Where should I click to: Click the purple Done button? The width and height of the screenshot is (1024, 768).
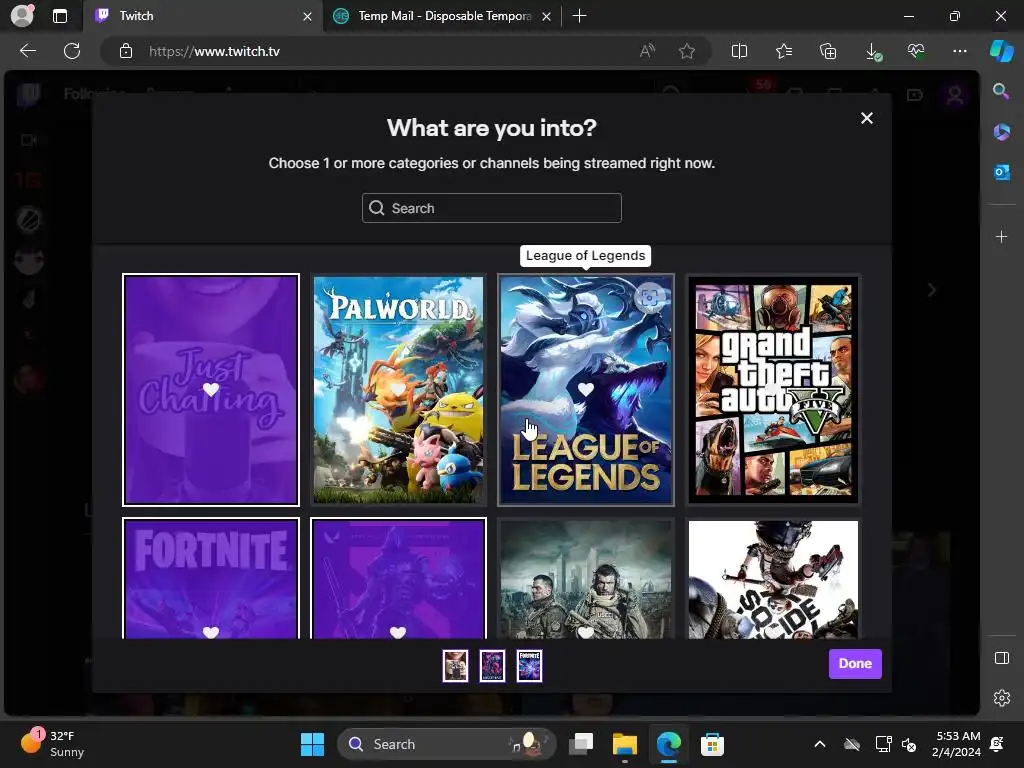(x=855, y=664)
